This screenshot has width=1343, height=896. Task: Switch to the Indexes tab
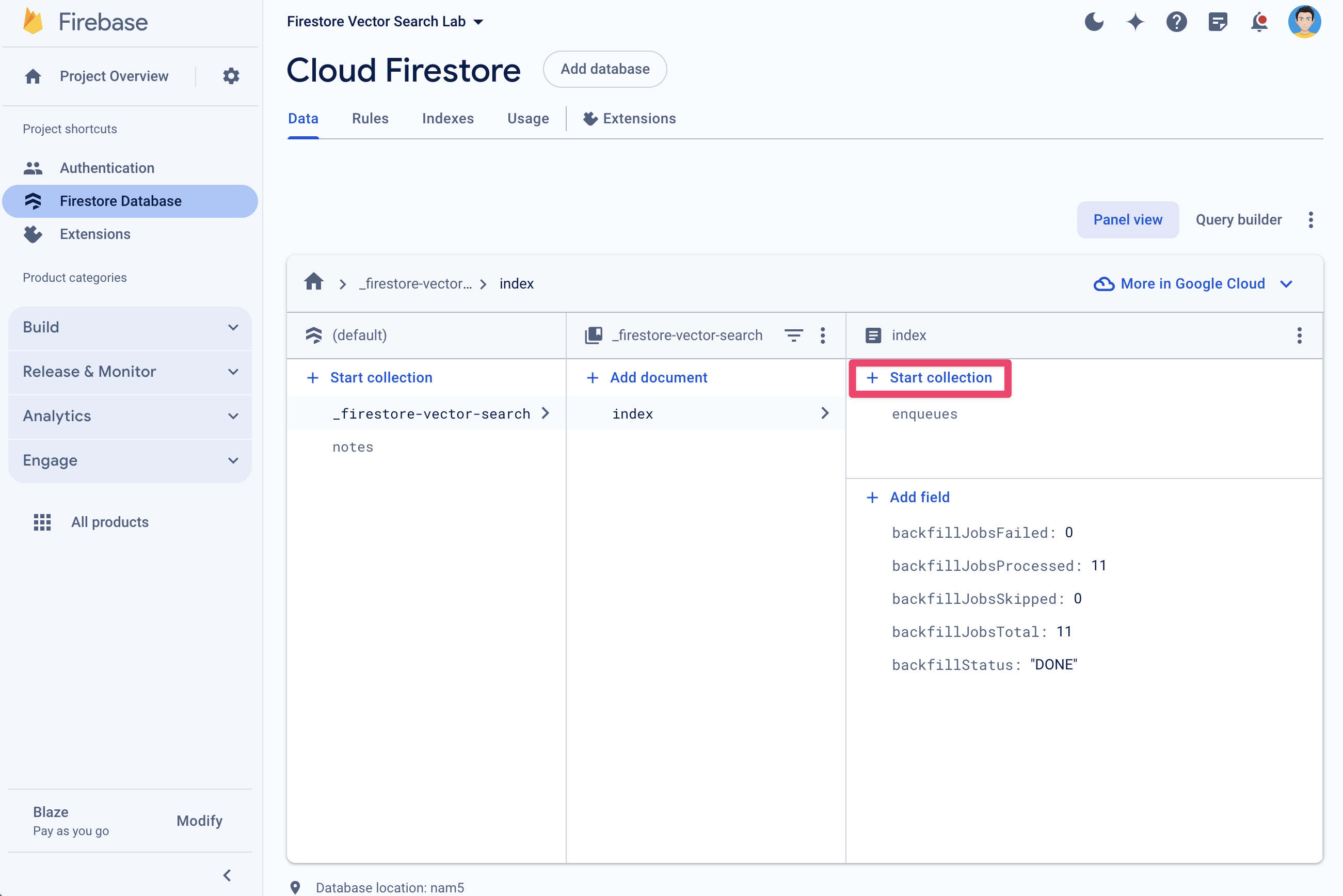pos(448,119)
